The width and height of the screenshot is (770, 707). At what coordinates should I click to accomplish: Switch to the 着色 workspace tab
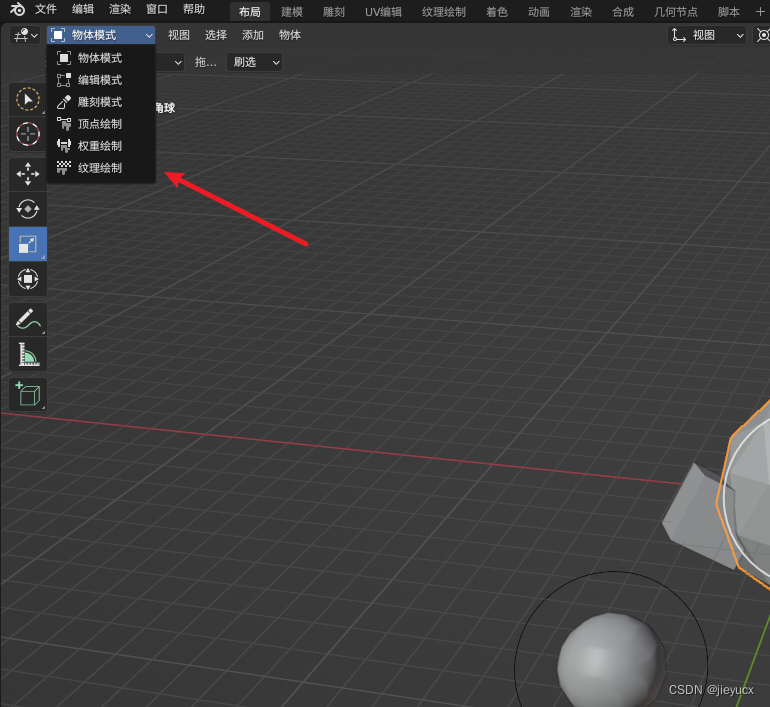point(496,12)
